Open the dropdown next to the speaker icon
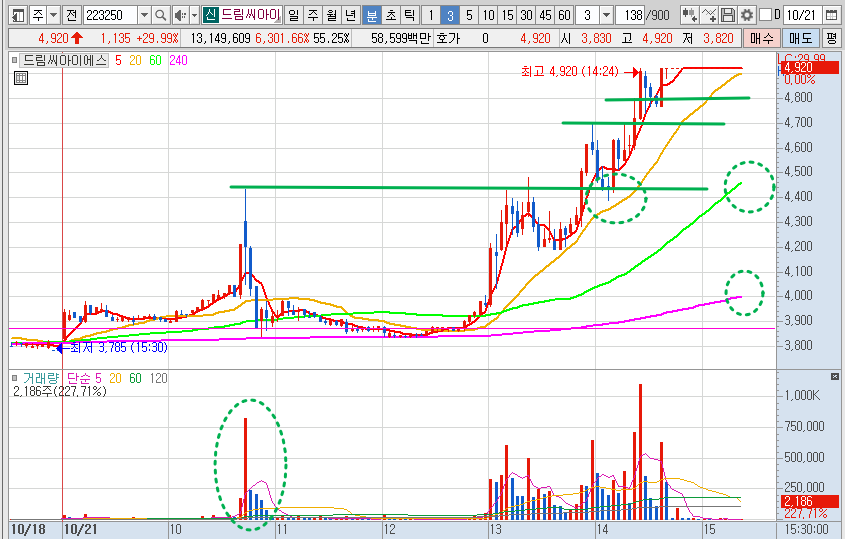The height and width of the screenshot is (539, 845). pyautogui.click(x=195, y=15)
